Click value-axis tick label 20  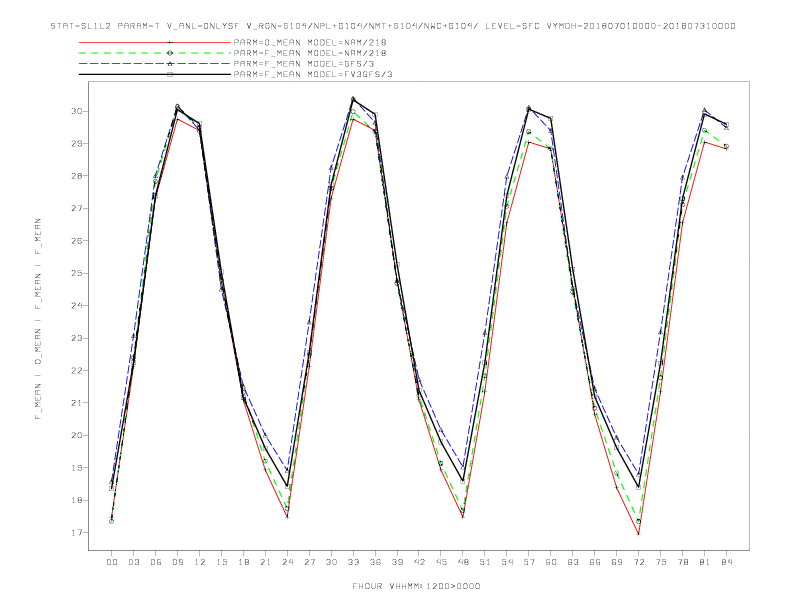coord(77,435)
